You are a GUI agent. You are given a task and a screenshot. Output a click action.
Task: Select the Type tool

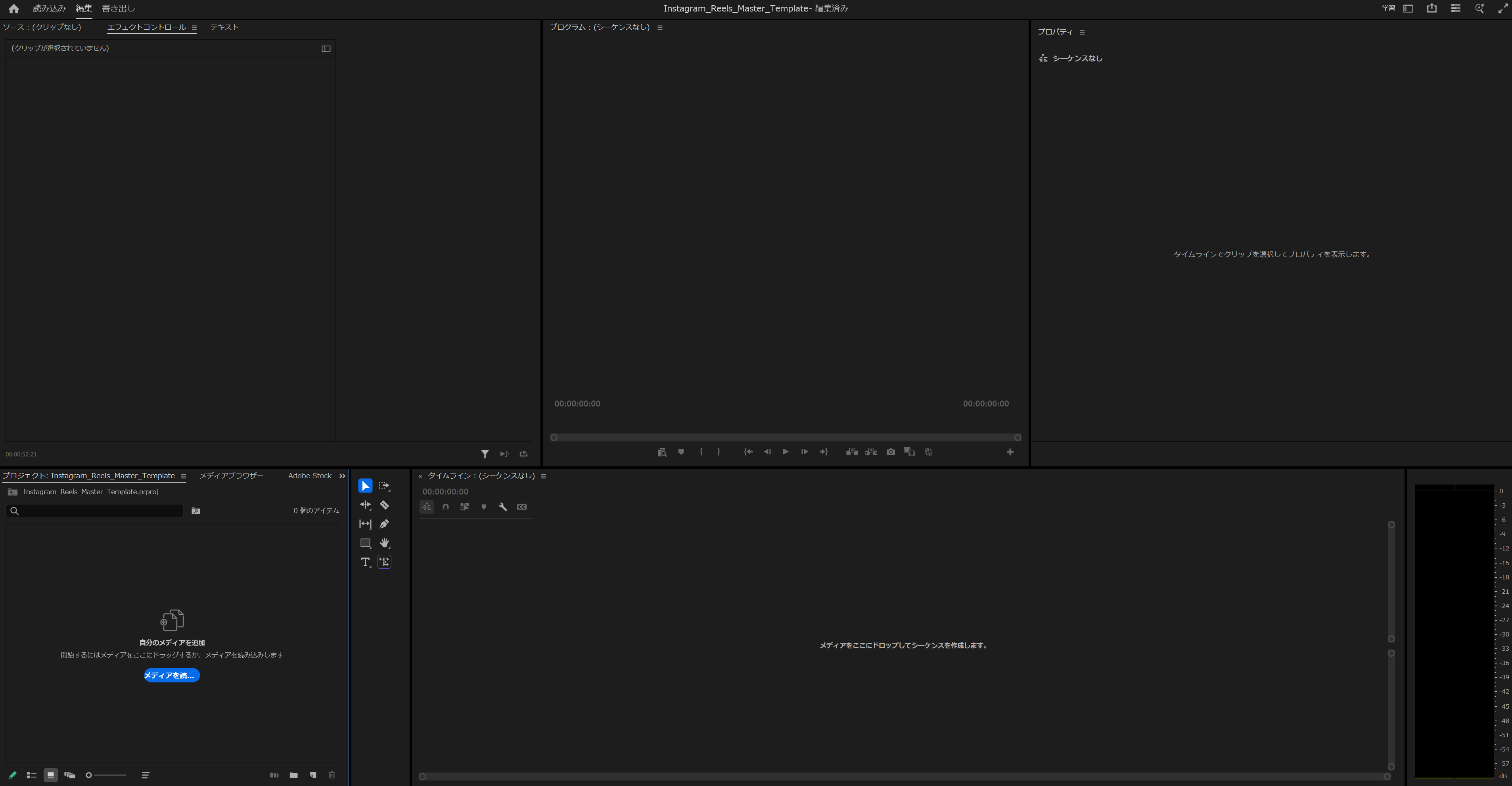coord(365,562)
